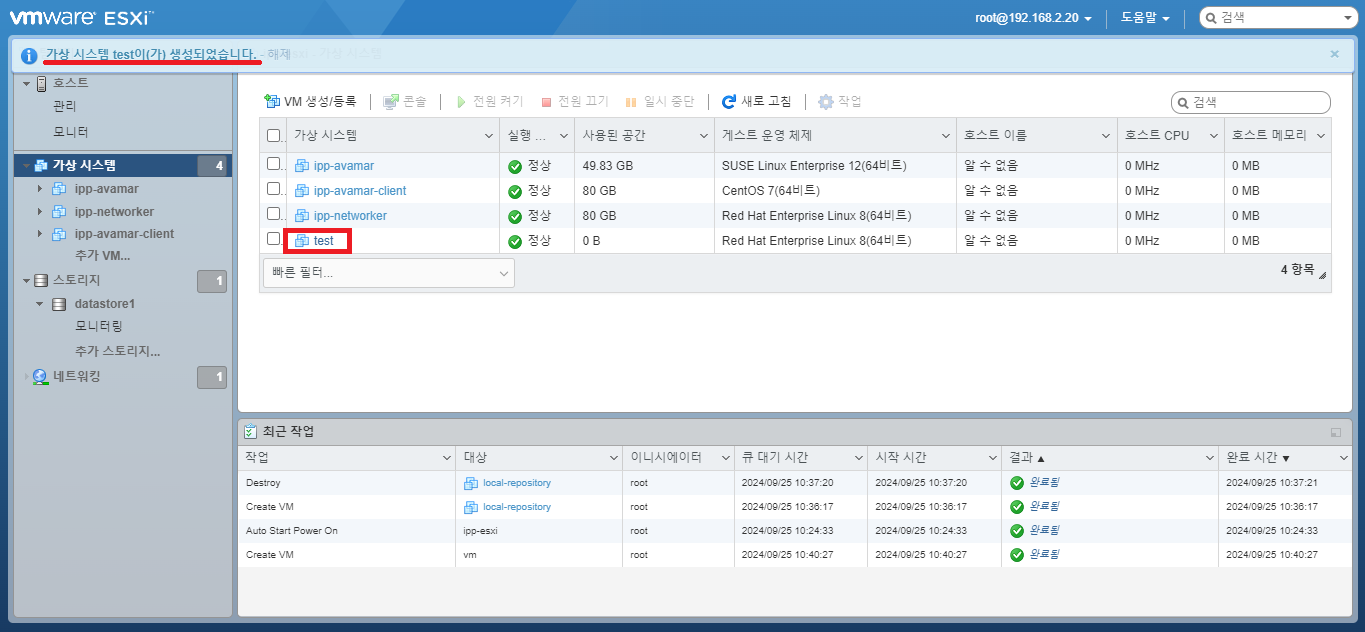
Task: Check the test VM row checkbox
Action: [x=274, y=238]
